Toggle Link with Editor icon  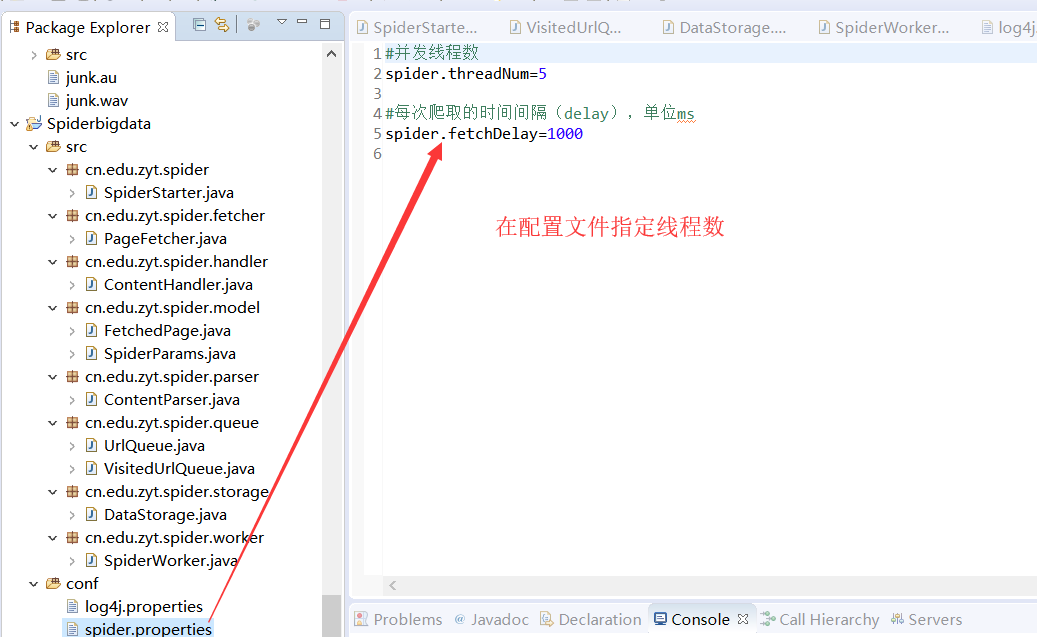(x=222, y=25)
